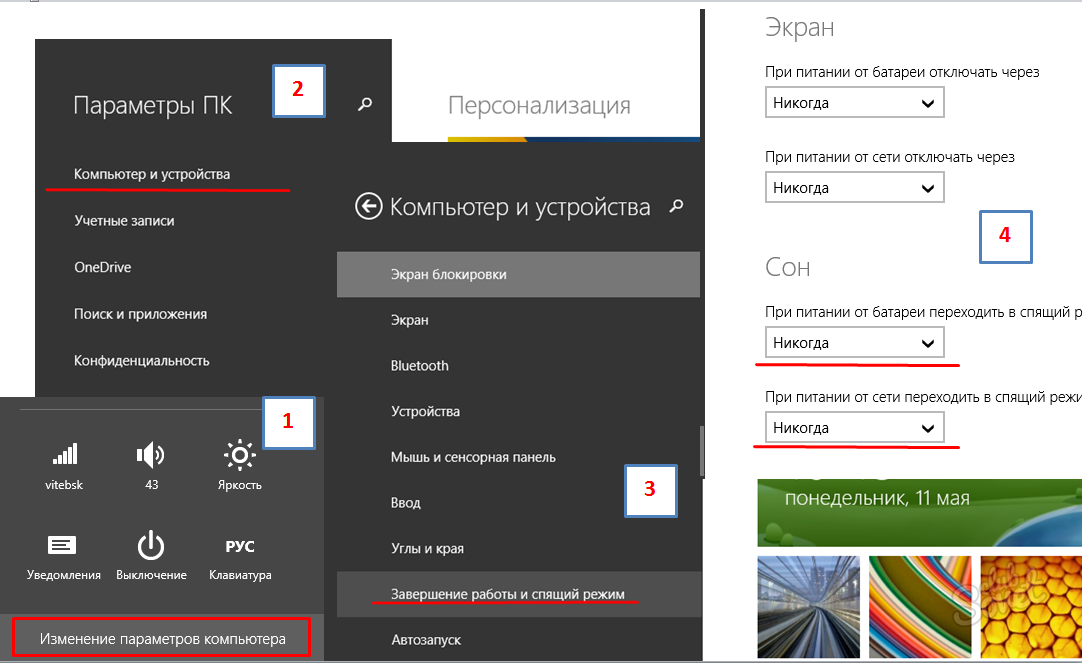Click the search icon beside Параметры ПК
Viewport: 1082px width, 663px height.
pos(365,104)
